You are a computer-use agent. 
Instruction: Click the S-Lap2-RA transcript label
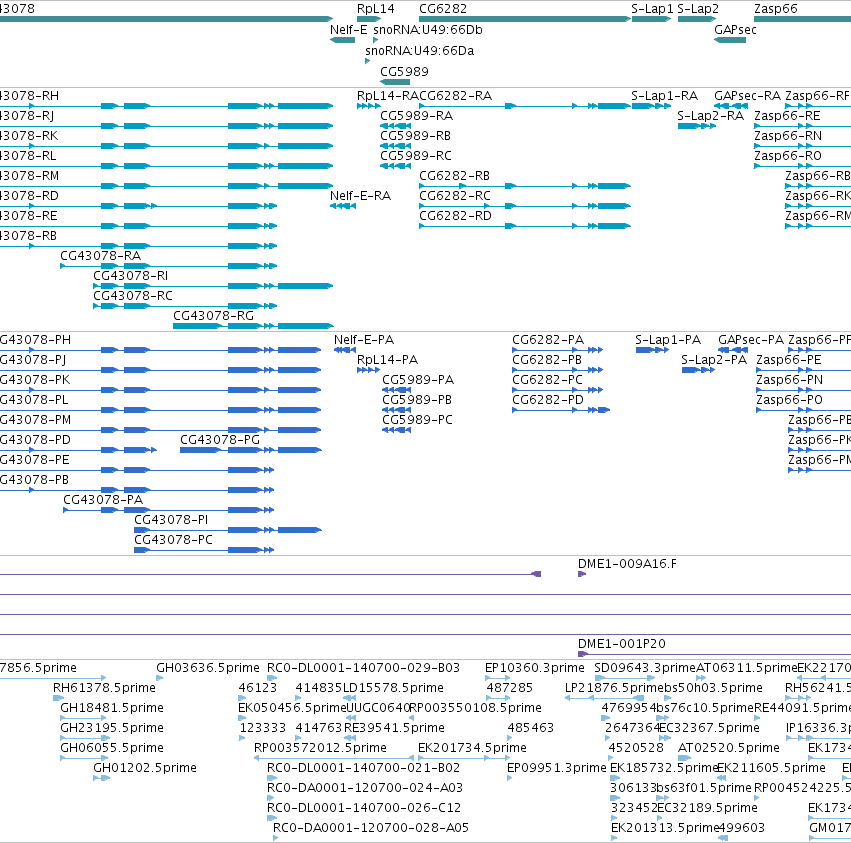pyautogui.click(x=710, y=116)
